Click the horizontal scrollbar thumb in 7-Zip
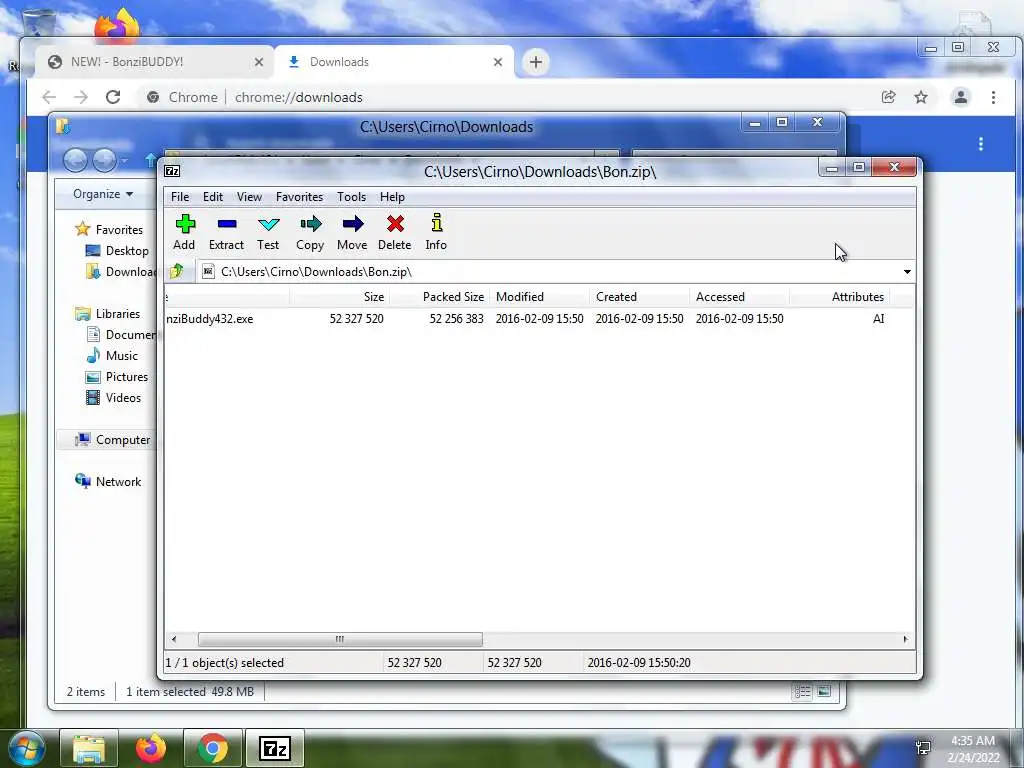Screen dimensions: 1024x768 (x=340, y=639)
